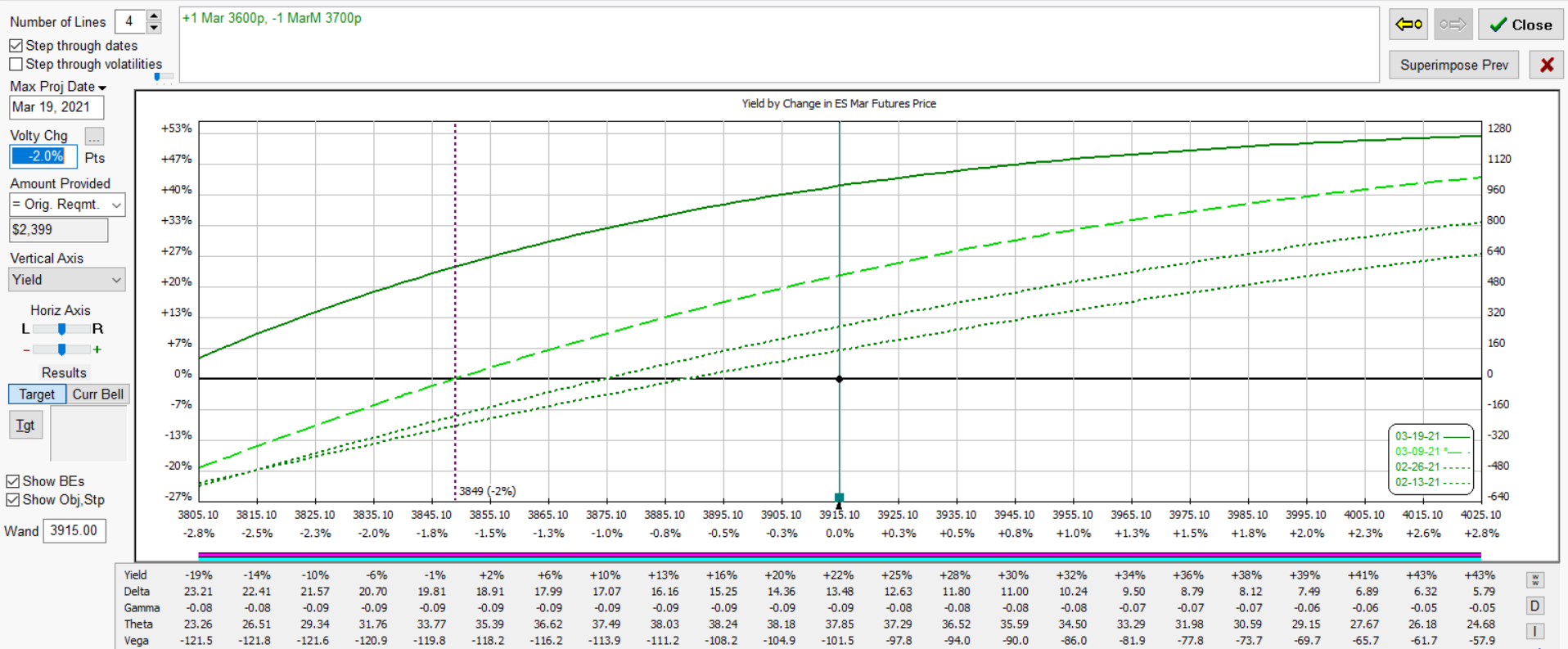Click the 5.79 Delta table cell

1482,592
